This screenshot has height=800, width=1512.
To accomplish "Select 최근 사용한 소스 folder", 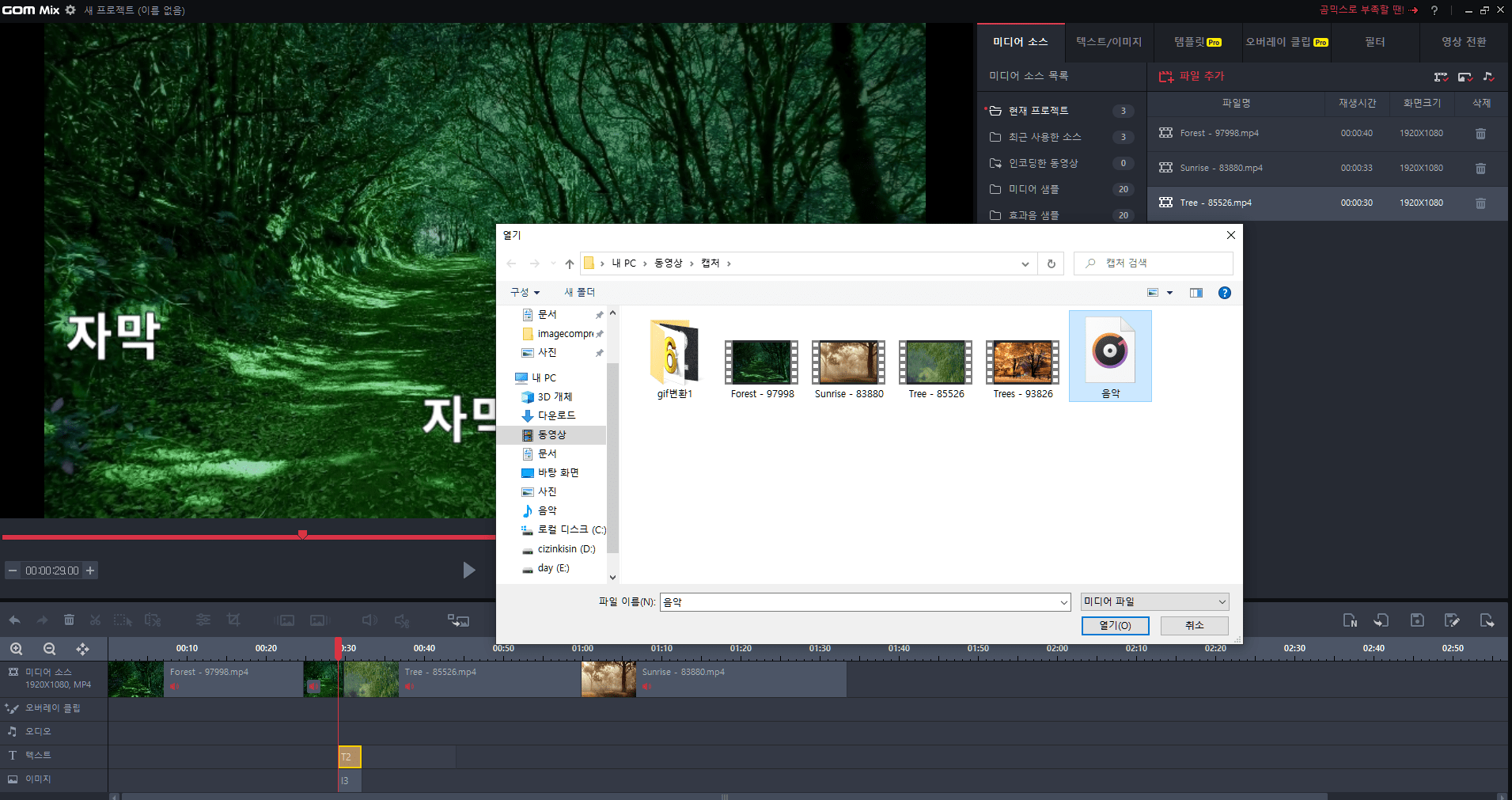I will tap(1060, 137).
